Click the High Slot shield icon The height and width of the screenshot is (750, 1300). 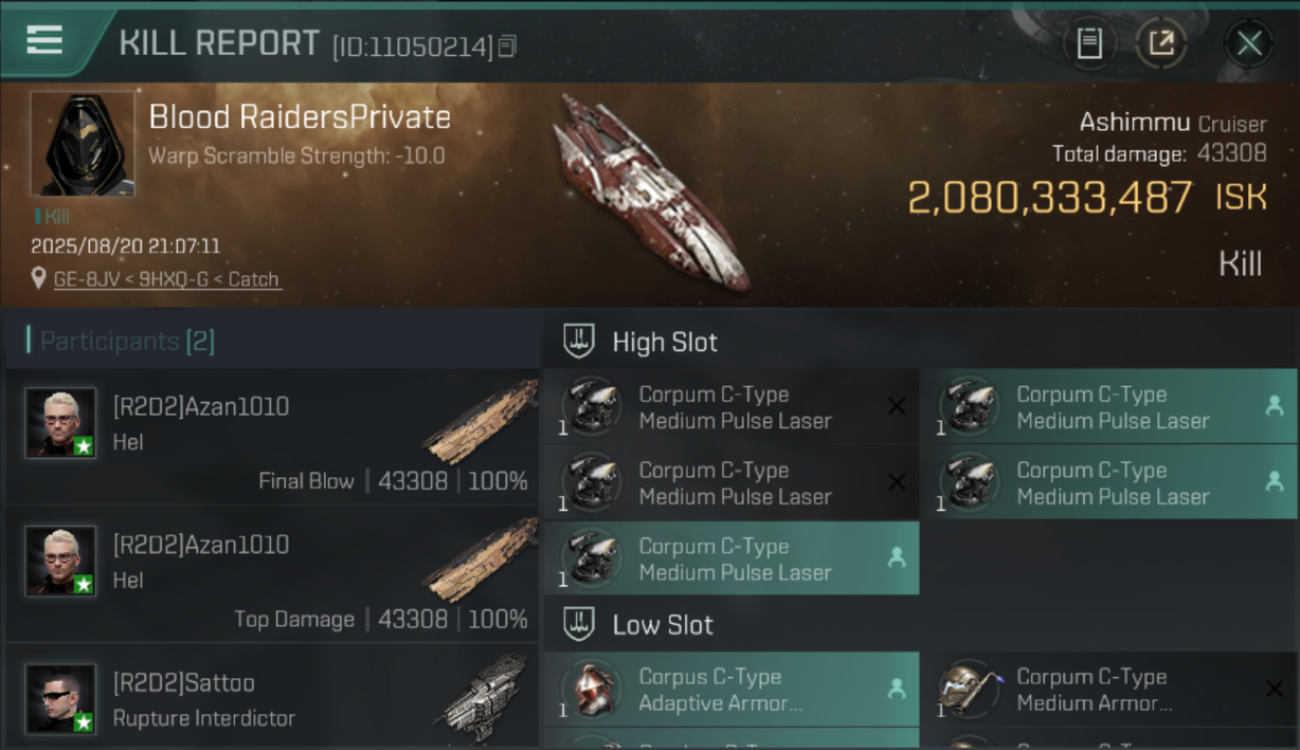coord(579,341)
